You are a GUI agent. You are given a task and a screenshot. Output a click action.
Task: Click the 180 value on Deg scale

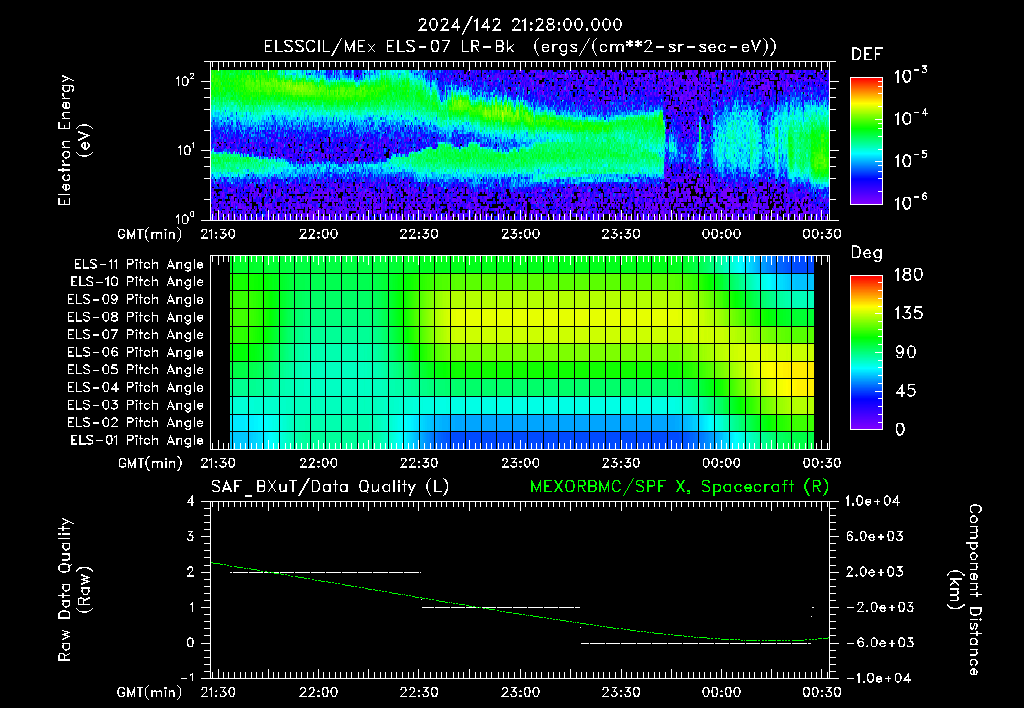[x=908, y=275]
